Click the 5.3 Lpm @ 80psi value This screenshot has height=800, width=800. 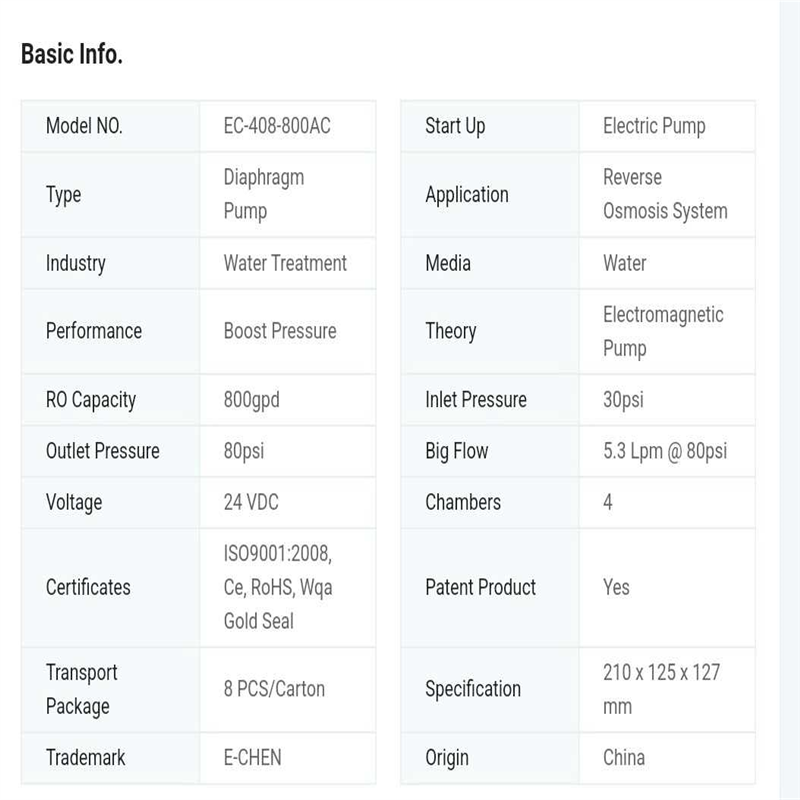tap(665, 451)
